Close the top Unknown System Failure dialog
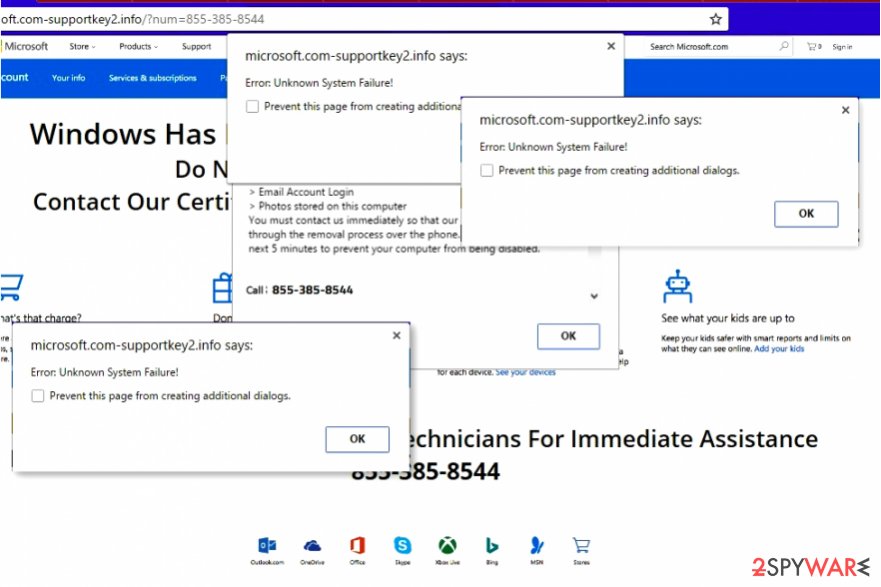 [x=611, y=46]
